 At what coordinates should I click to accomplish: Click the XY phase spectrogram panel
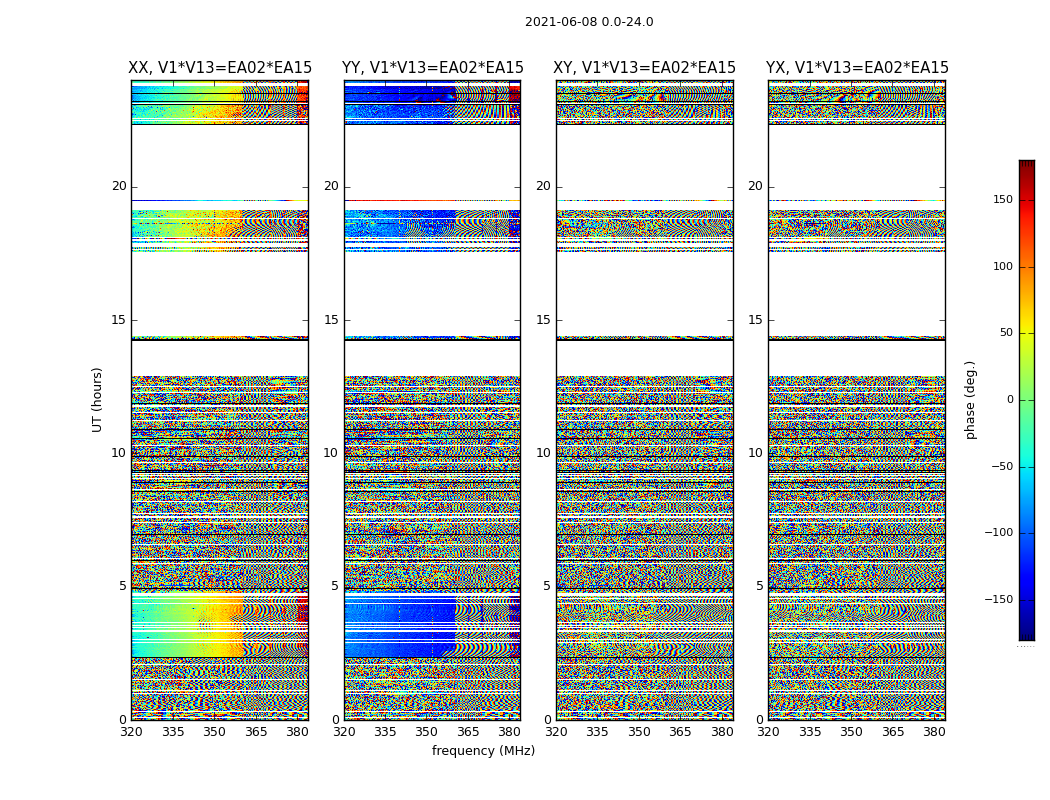(645, 400)
